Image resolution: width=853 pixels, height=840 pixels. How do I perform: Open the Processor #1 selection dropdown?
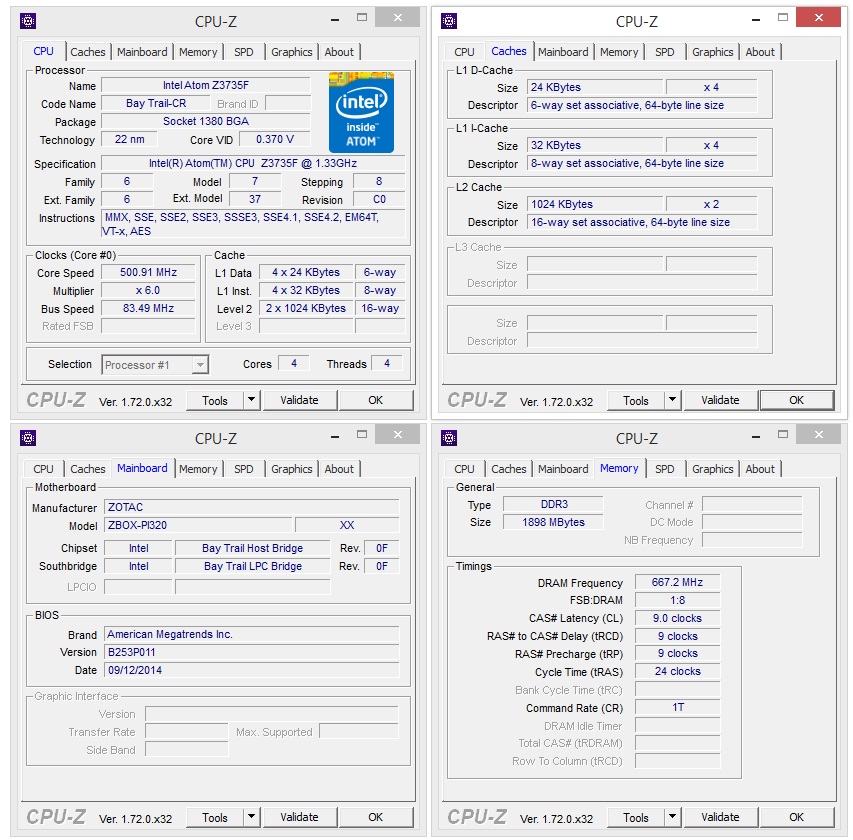point(155,365)
